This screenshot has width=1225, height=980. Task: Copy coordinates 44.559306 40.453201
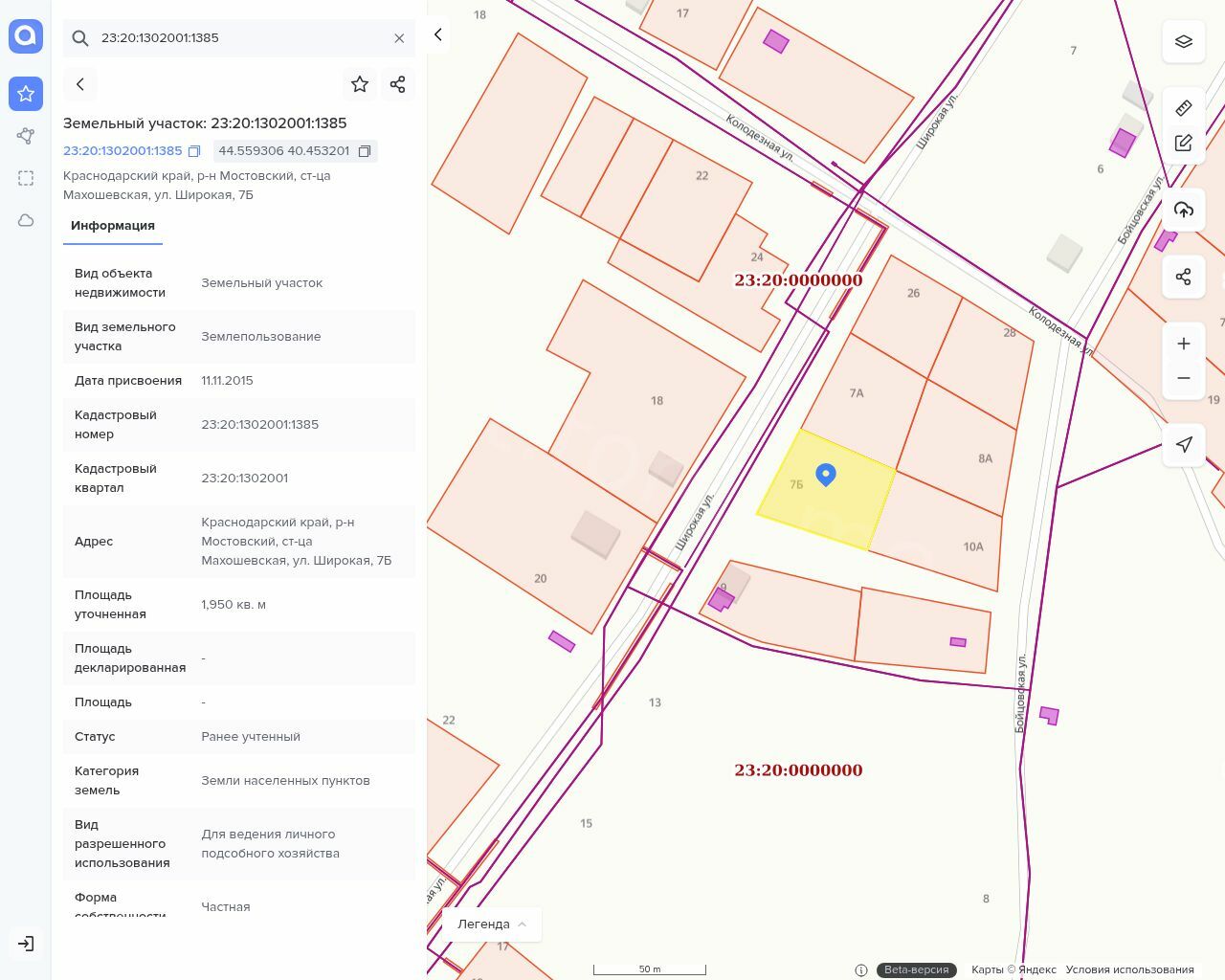[365, 151]
